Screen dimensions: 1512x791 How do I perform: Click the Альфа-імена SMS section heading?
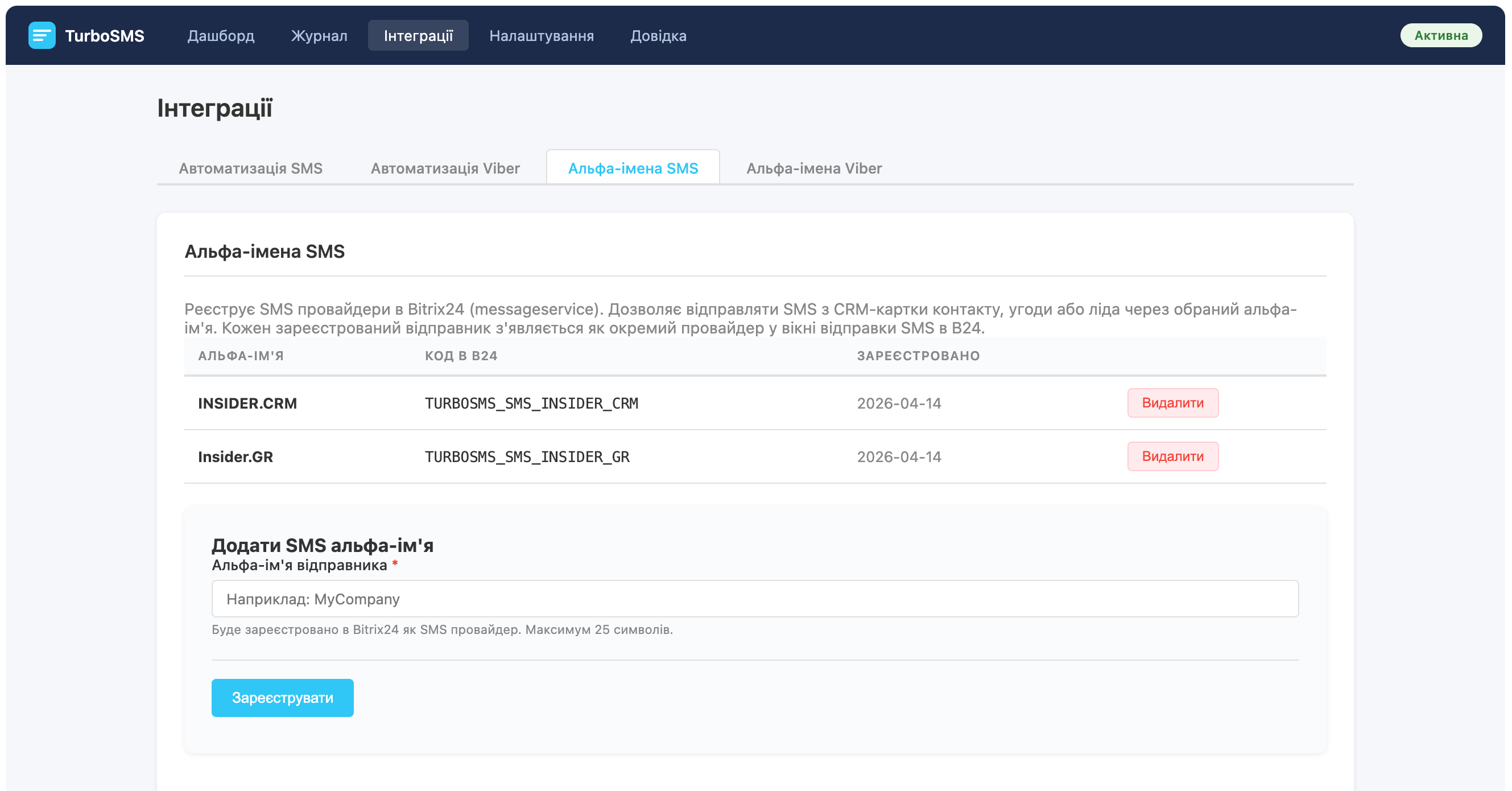coord(264,252)
